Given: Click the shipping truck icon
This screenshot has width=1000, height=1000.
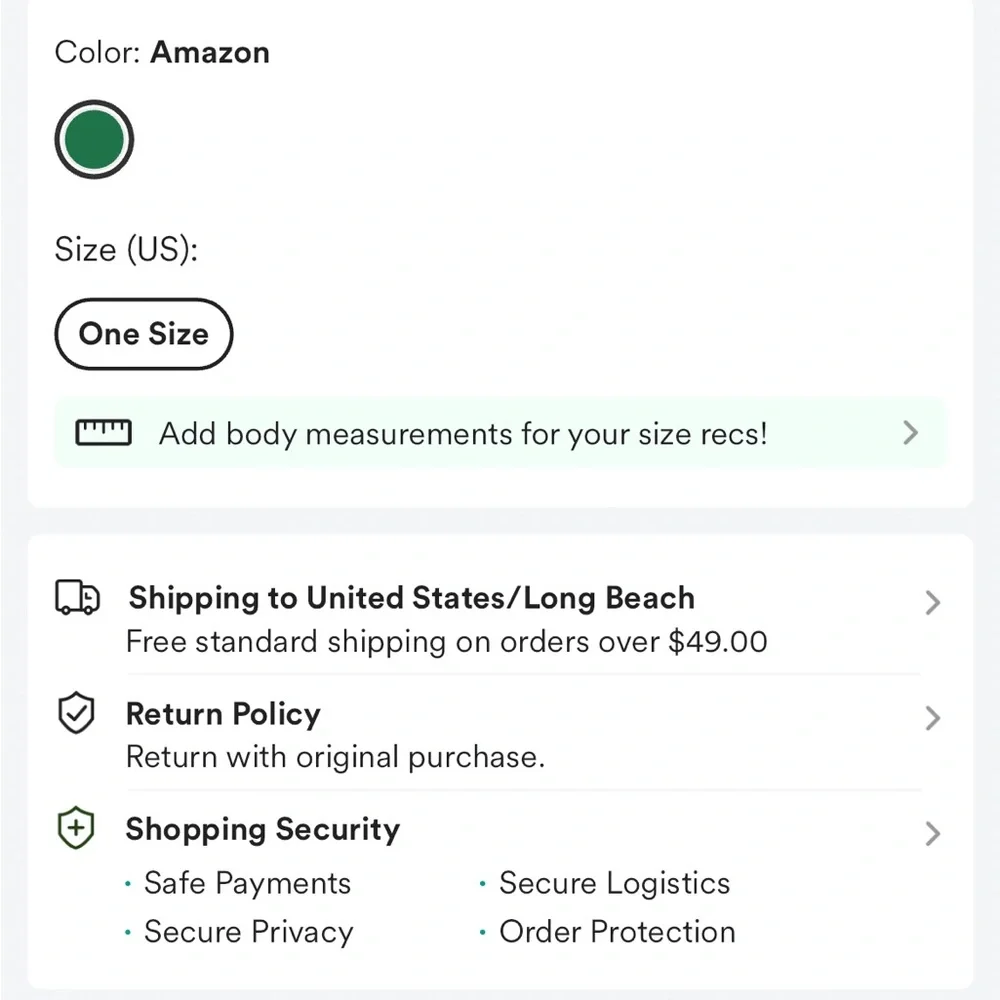Looking at the screenshot, I should 78,598.
